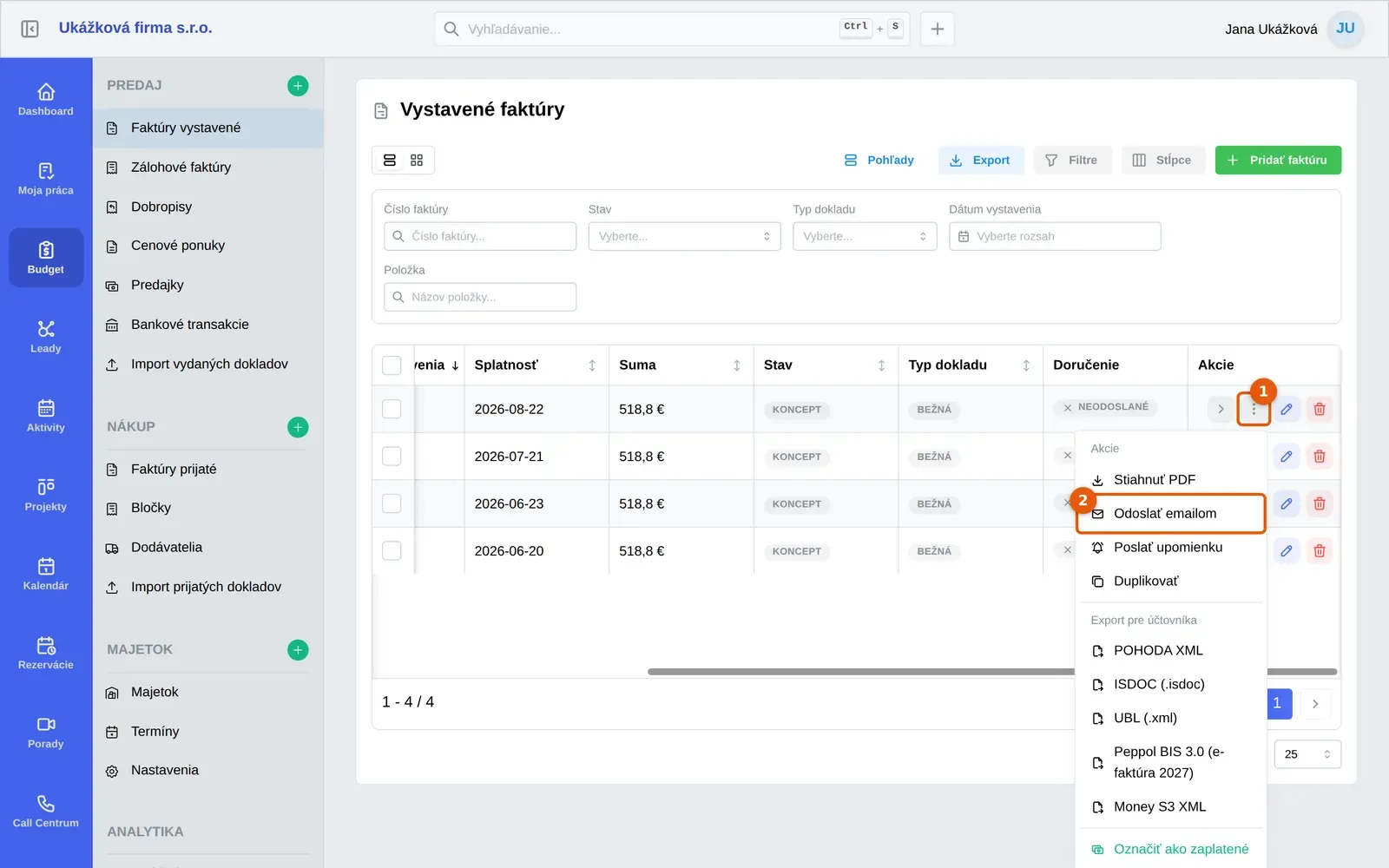The height and width of the screenshot is (868, 1389).
Task: Choose Stiahnuť PDF from the actions menu
Action: click(x=1171, y=480)
